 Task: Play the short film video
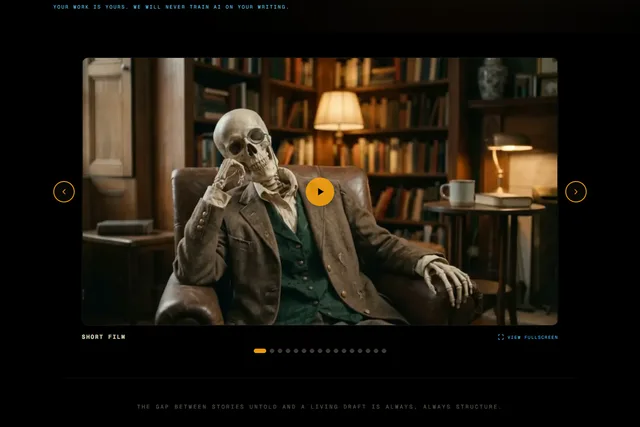pyautogui.click(x=320, y=191)
